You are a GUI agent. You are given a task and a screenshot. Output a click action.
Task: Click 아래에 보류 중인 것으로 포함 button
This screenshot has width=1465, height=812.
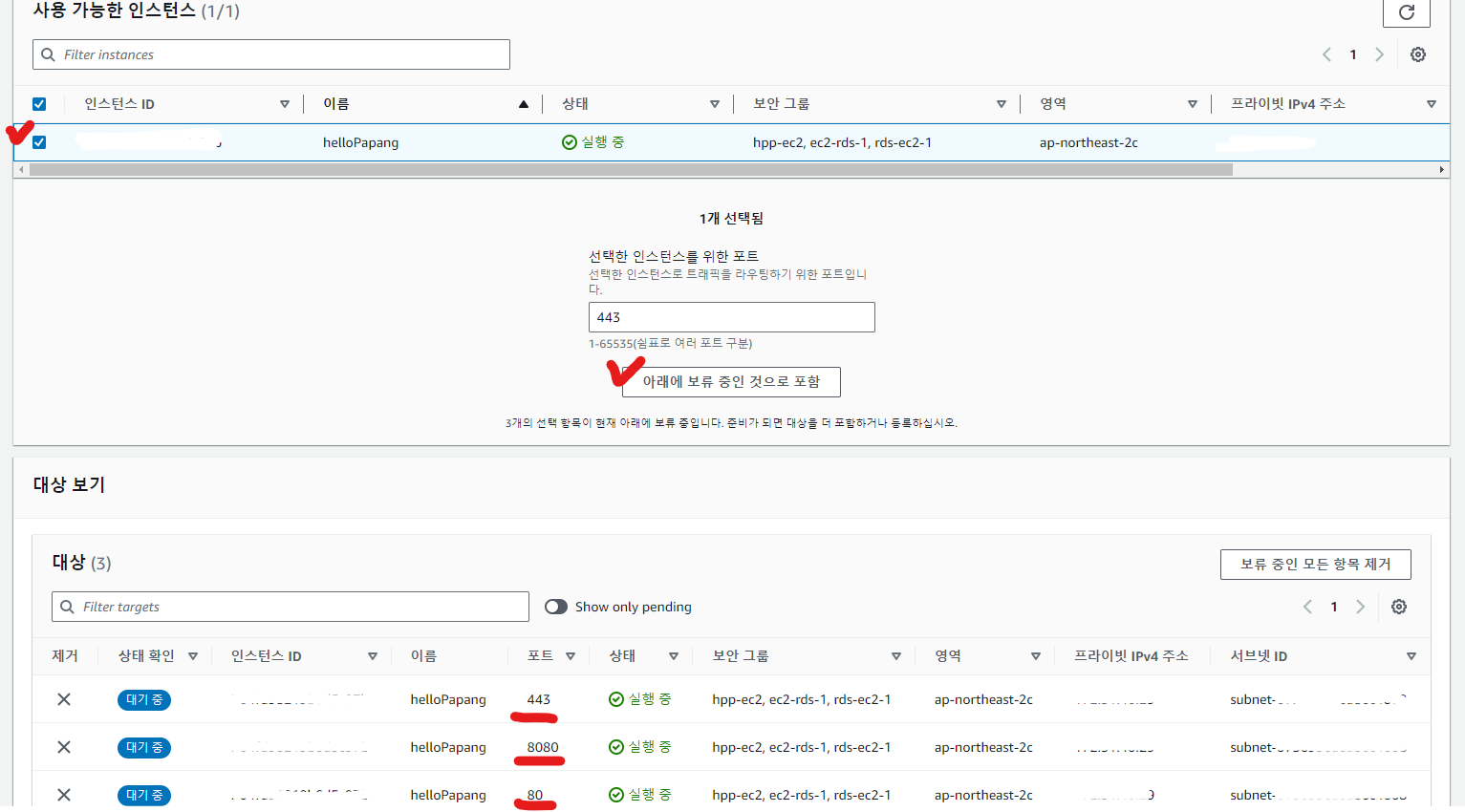(731, 381)
